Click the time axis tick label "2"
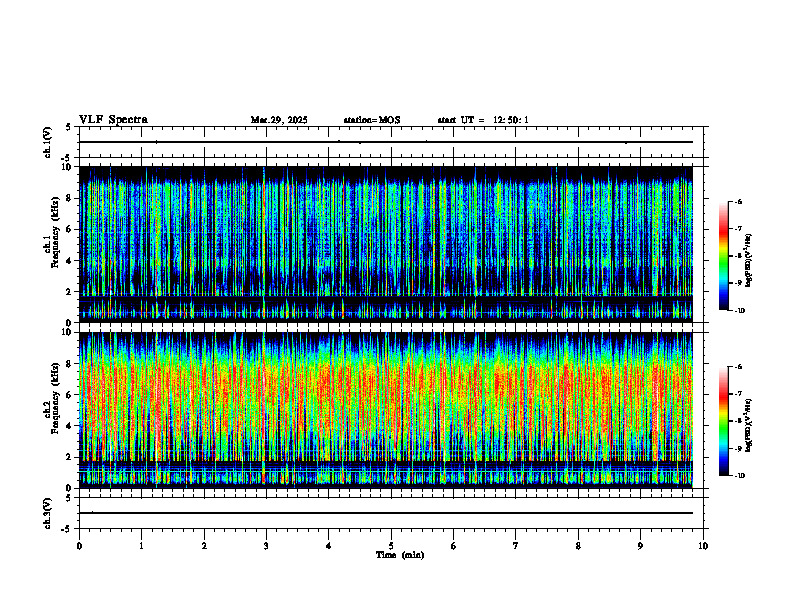The height and width of the screenshot is (612, 792). click(x=204, y=546)
